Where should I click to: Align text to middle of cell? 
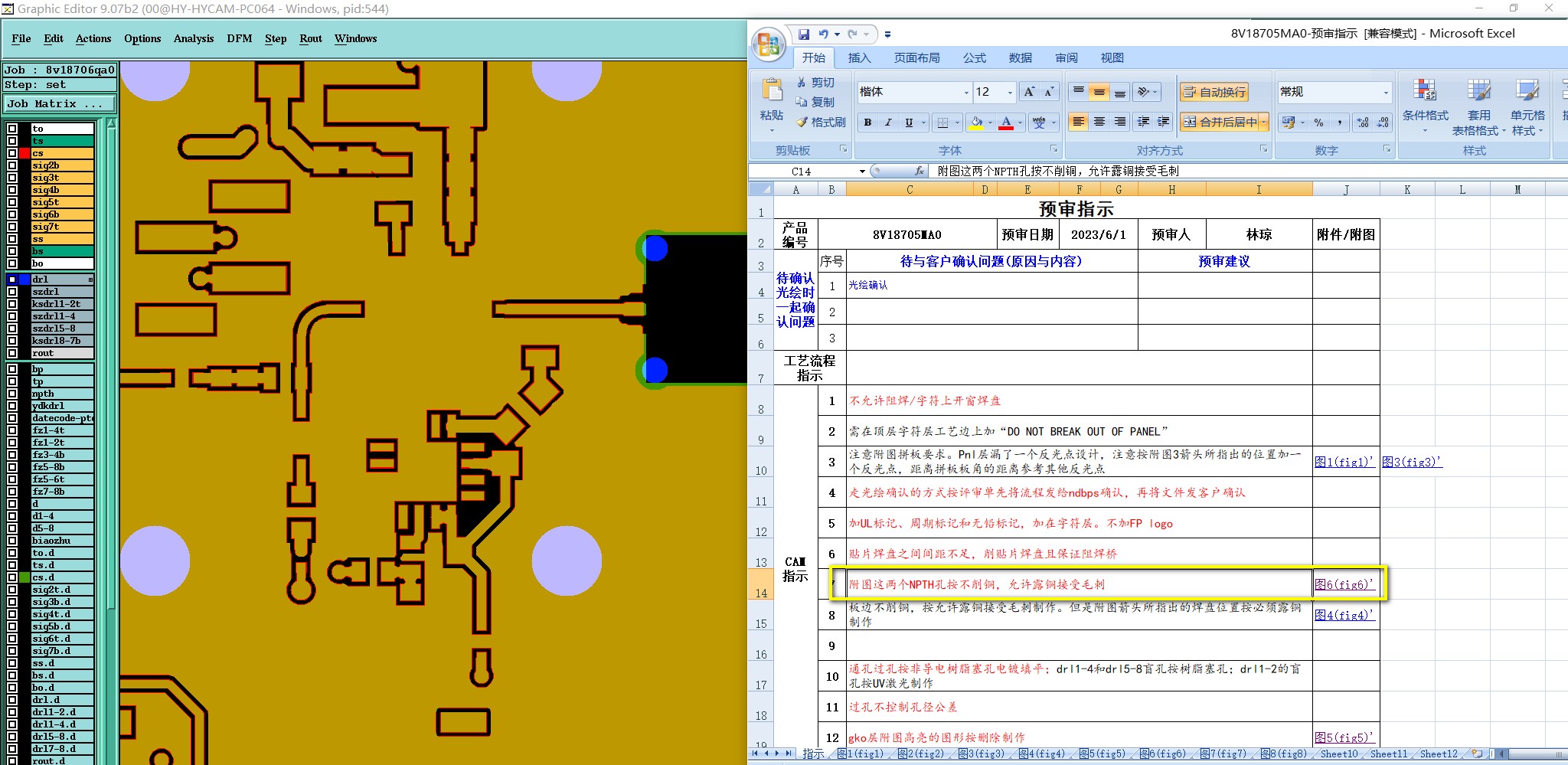1099,92
